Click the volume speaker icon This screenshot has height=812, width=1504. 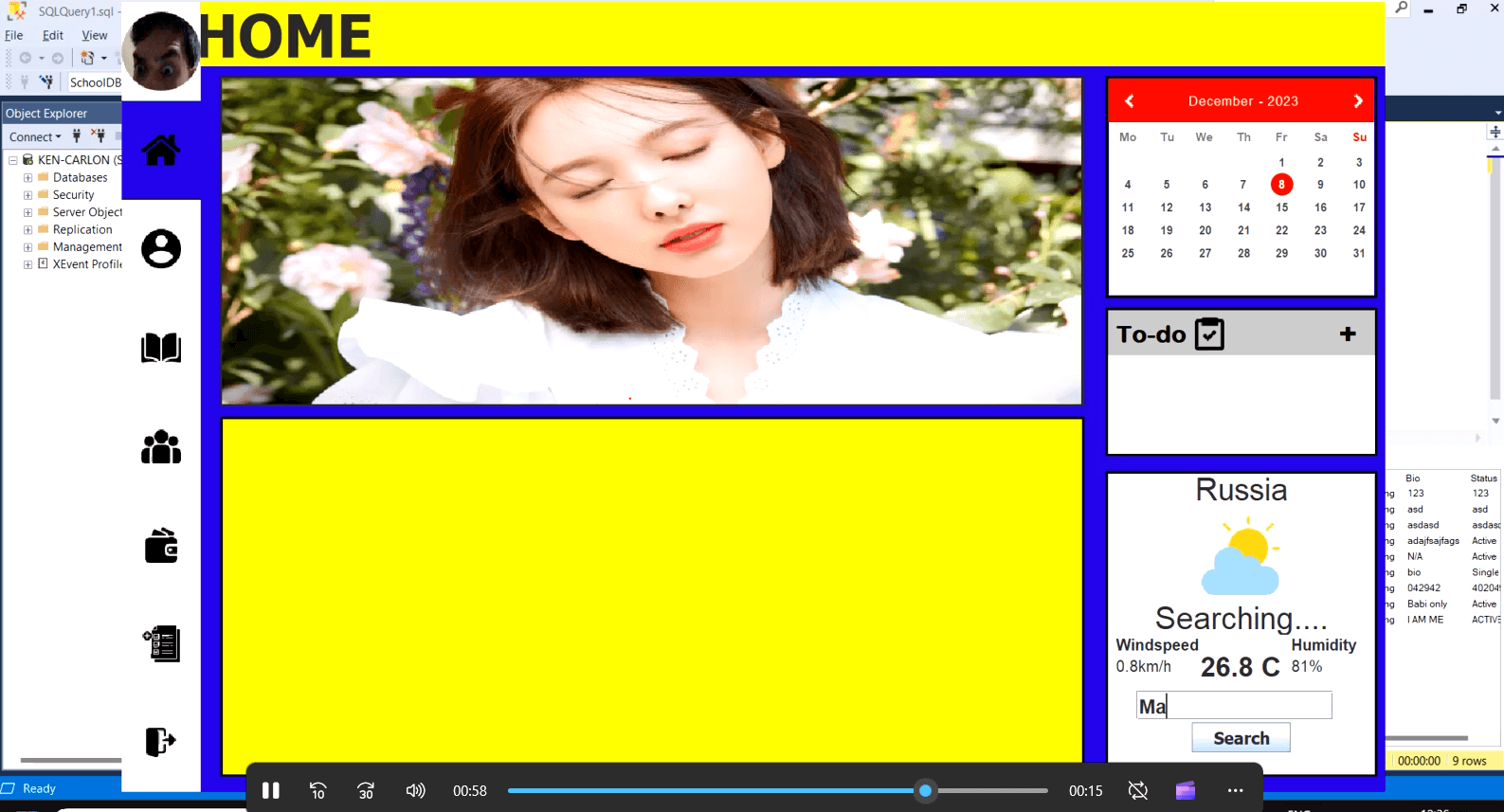(x=415, y=790)
